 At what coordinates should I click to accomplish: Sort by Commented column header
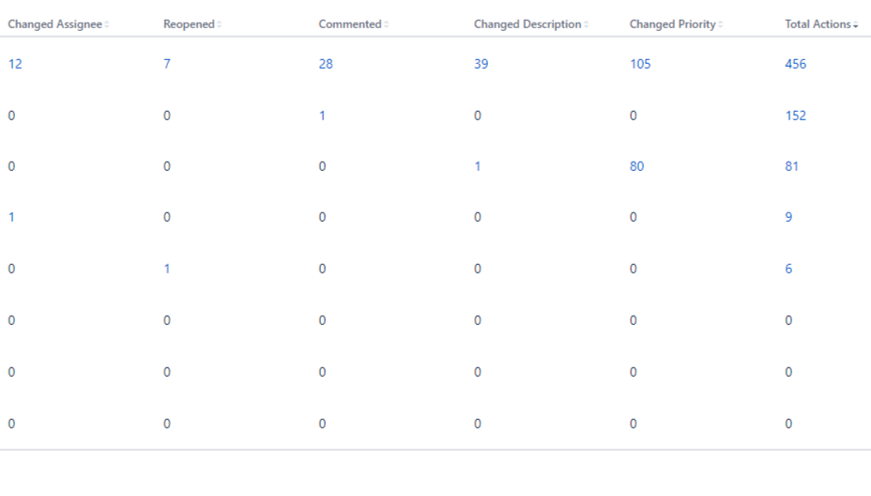(350, 24)
